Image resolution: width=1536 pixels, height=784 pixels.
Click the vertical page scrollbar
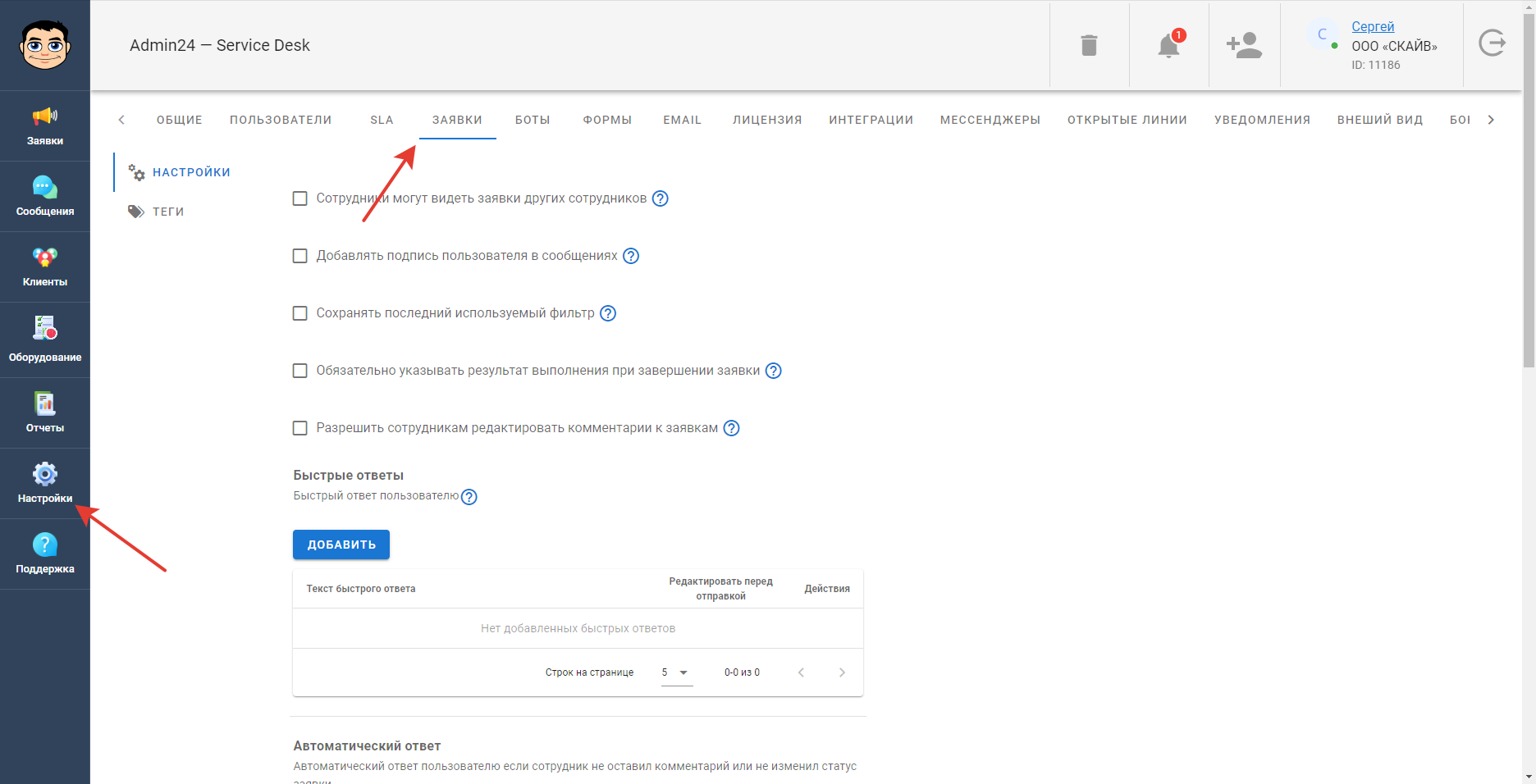[1529, 189]
